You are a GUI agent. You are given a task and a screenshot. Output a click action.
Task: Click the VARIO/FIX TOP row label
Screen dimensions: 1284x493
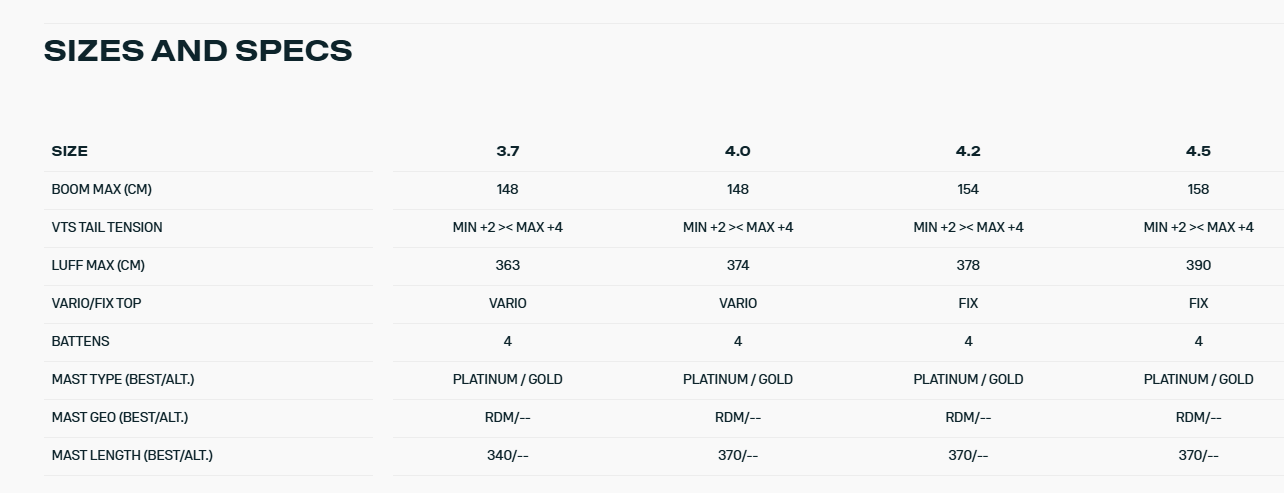[x=97, y=303]
